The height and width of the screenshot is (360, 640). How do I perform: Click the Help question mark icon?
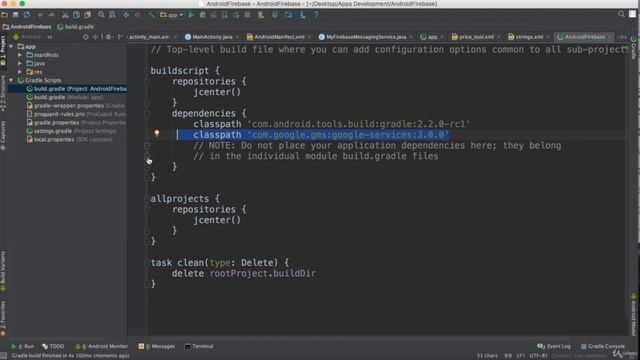click(316, 15)
